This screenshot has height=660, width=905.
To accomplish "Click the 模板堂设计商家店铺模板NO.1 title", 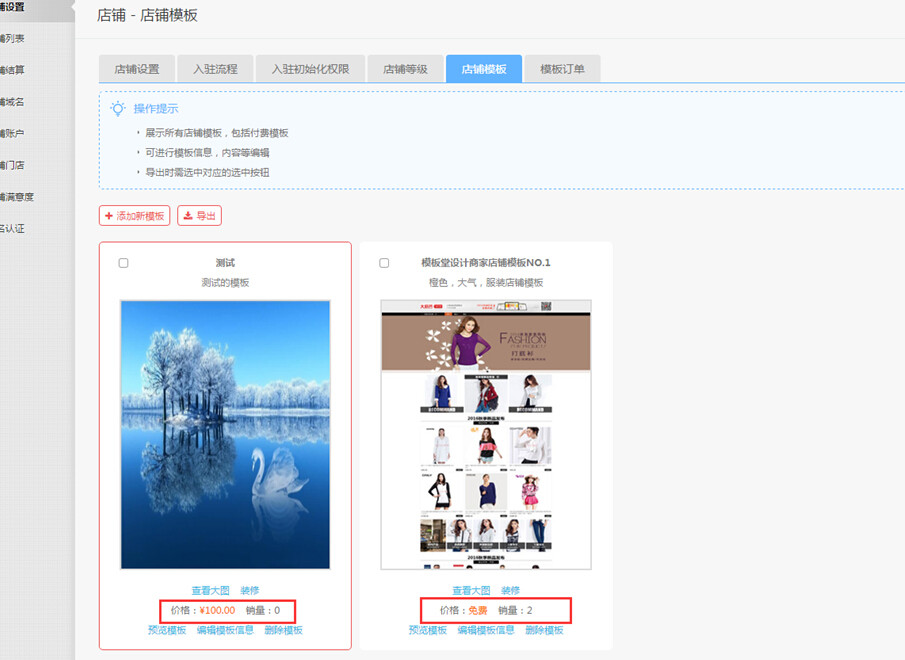I will tap(486, 263).
